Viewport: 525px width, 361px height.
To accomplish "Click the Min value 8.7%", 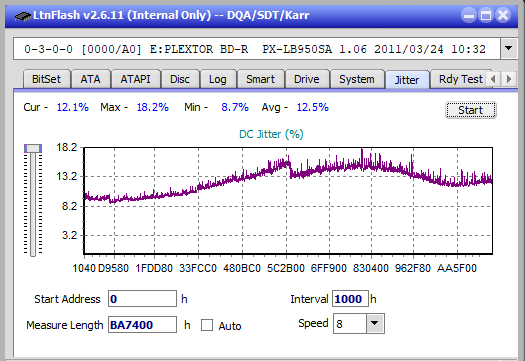I will [235, 107].
